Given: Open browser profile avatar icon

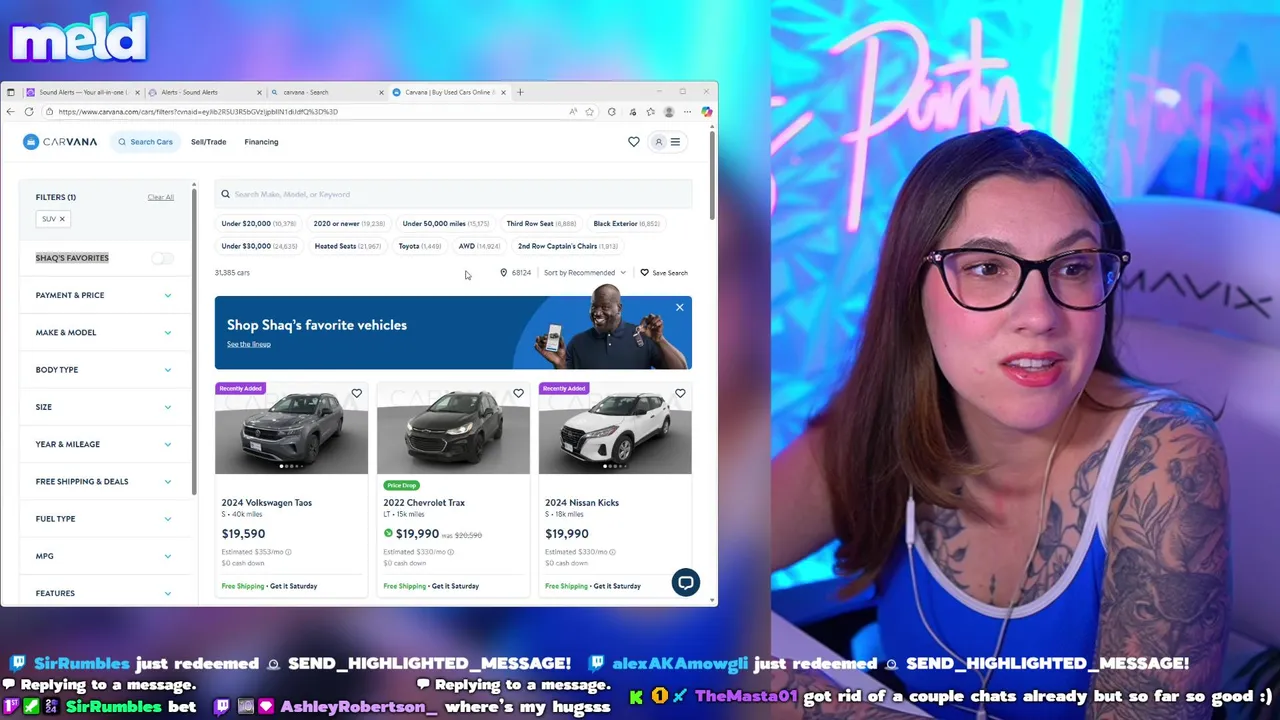Looking at the screenshot, I should [x=669, y=112].
